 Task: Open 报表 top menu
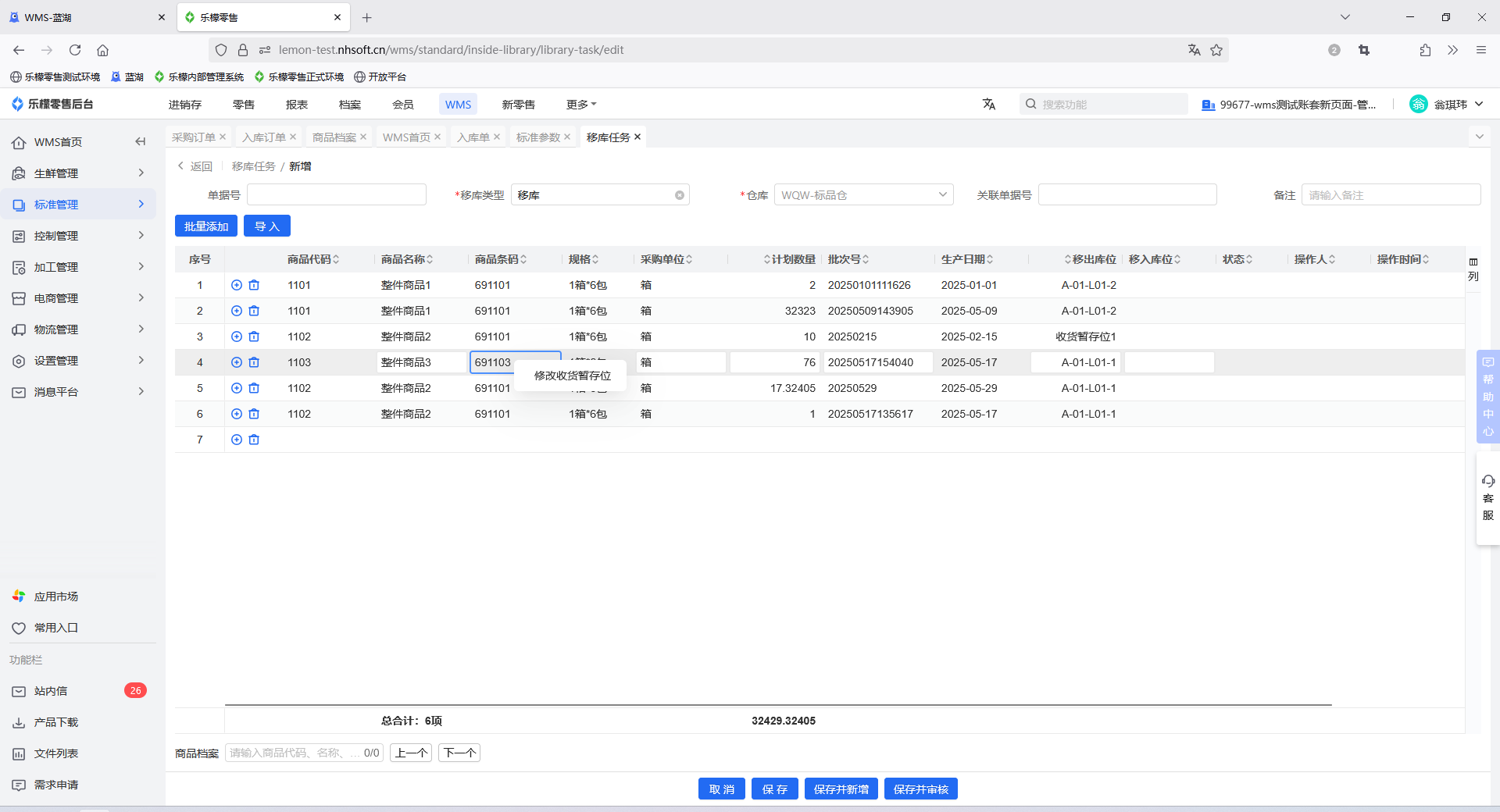[297, 105]
